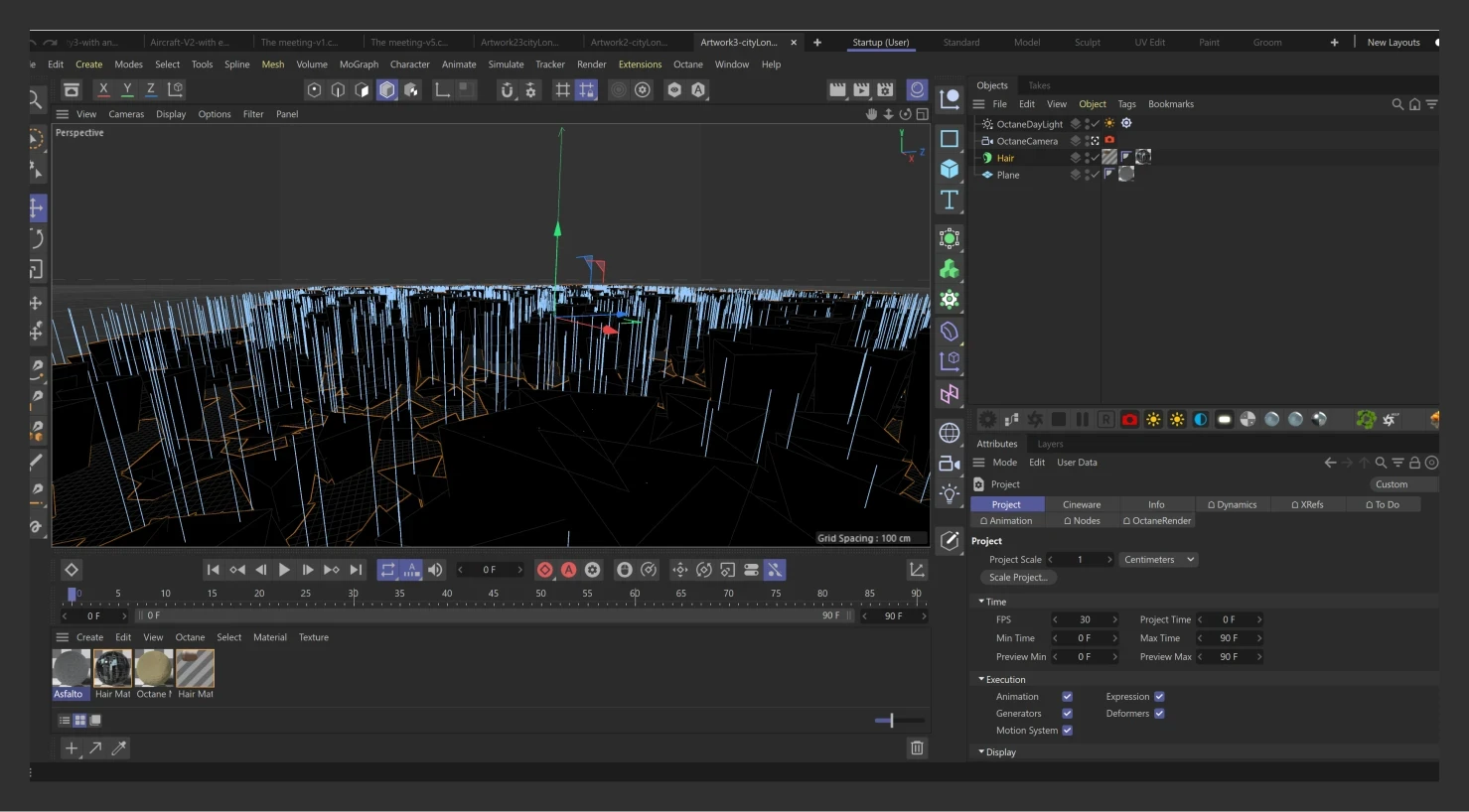Click the Scale Project... button

pos(1017,578)
